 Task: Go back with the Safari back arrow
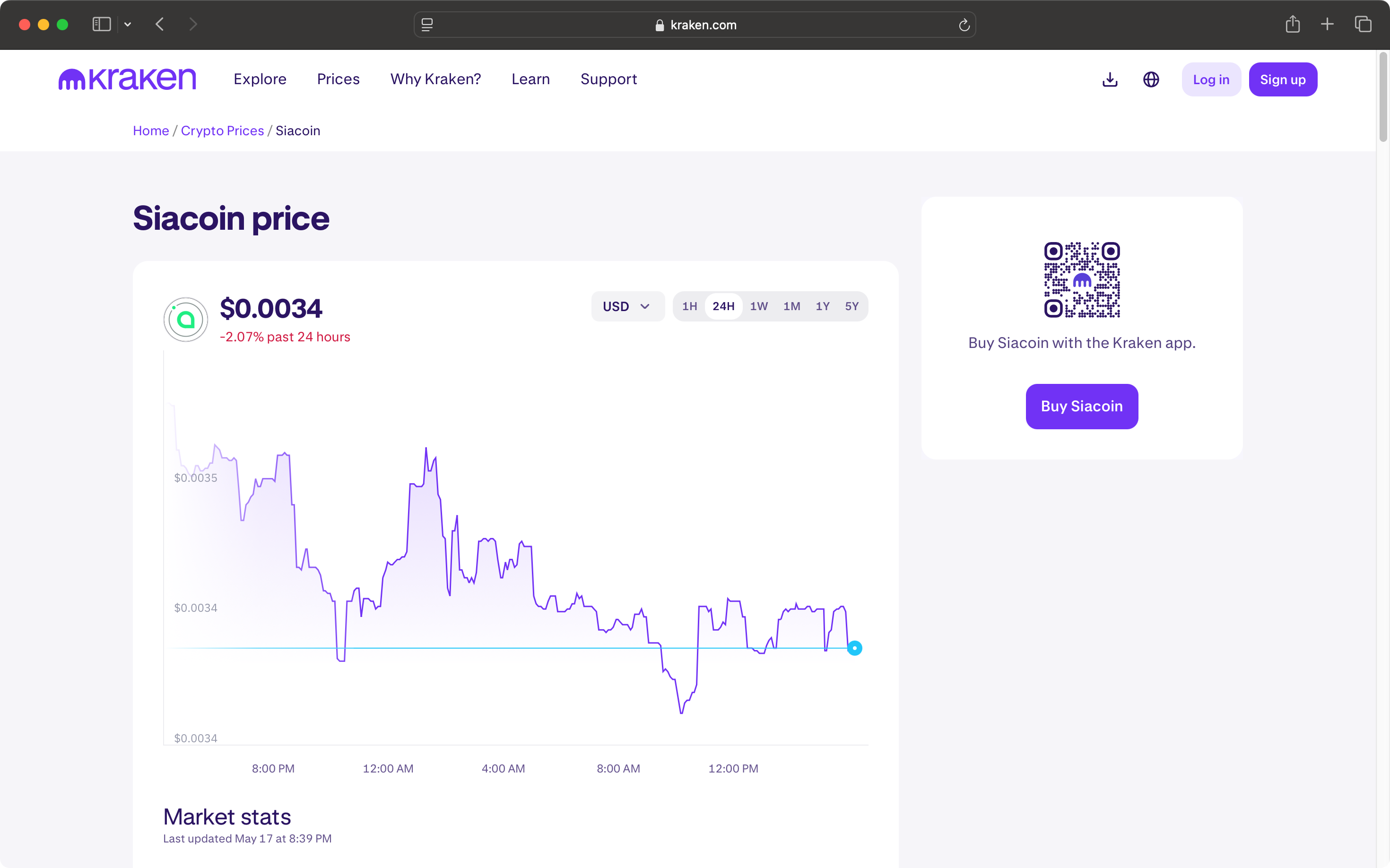(x=160, y=24)
